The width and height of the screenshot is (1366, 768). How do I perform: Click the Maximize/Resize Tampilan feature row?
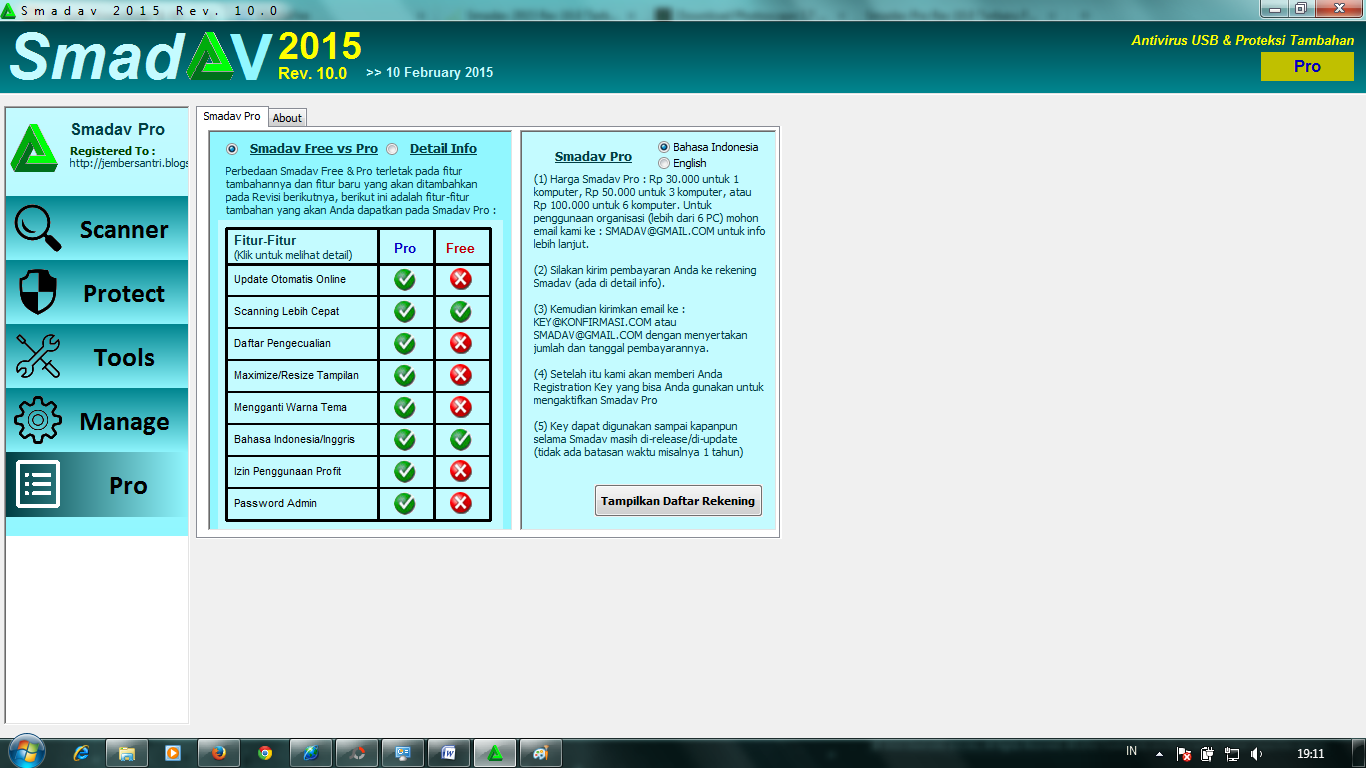[x=302, y=375]
